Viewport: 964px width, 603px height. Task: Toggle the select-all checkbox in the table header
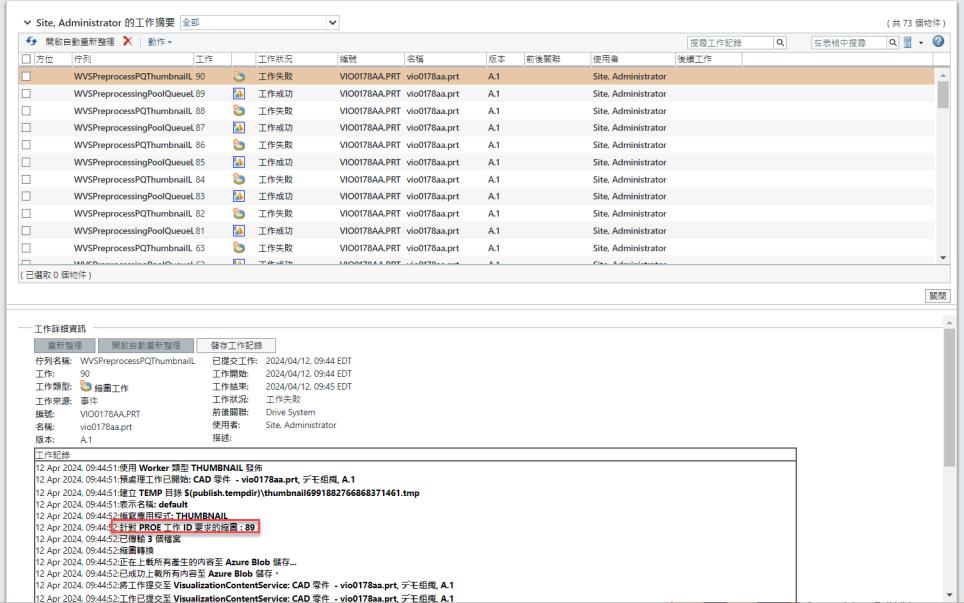coord(26,59)
